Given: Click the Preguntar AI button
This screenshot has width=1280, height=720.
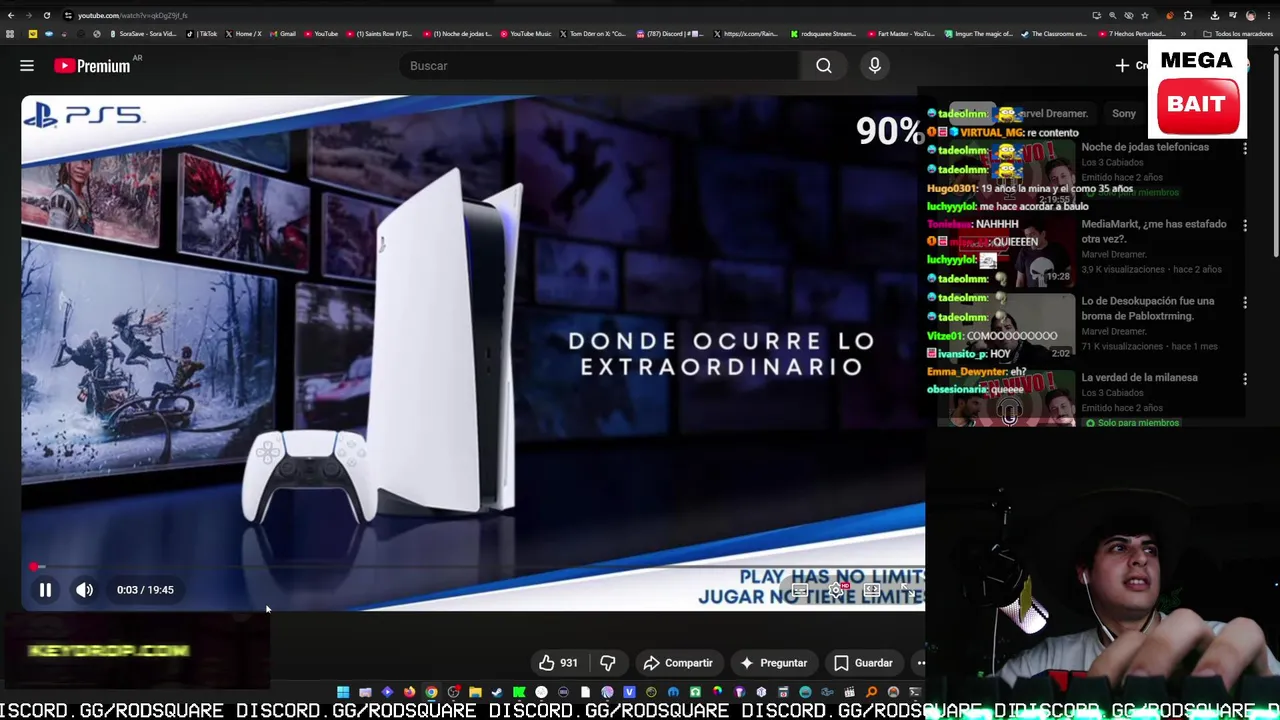Looking at the screenshot, I should click(773, 663).
